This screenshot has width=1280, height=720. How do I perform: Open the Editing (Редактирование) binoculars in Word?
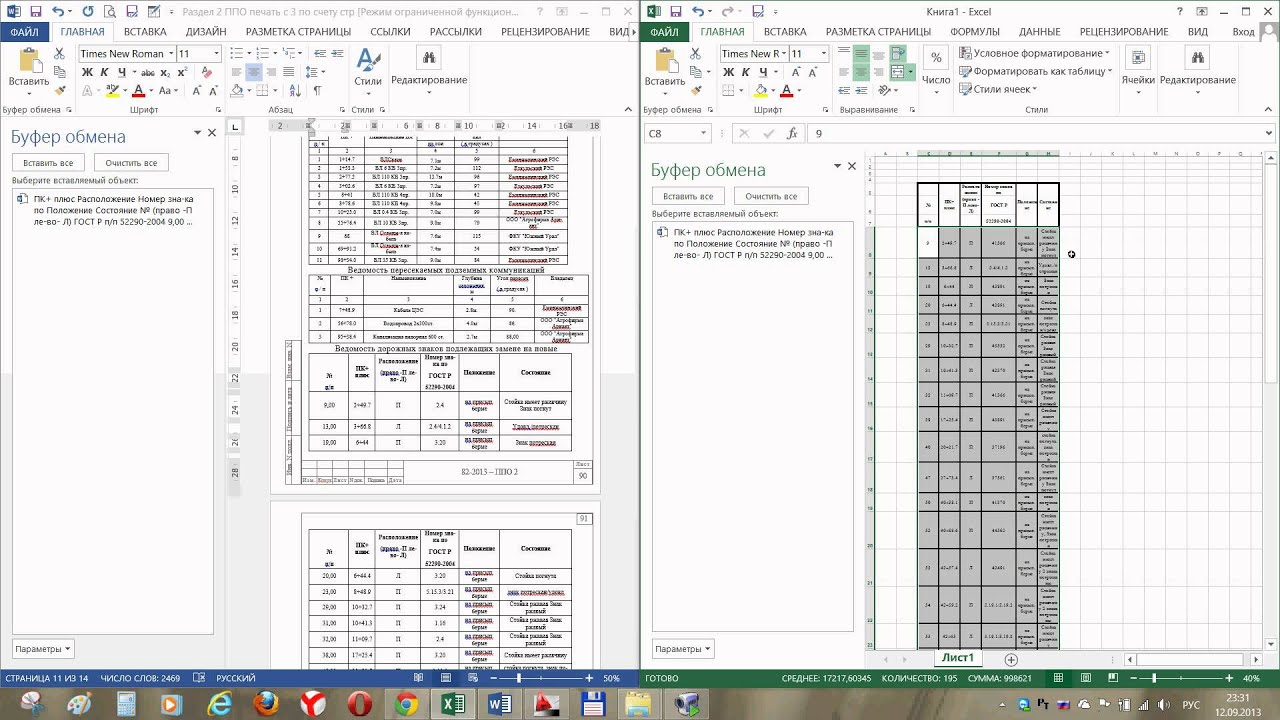tap(429, 68)
